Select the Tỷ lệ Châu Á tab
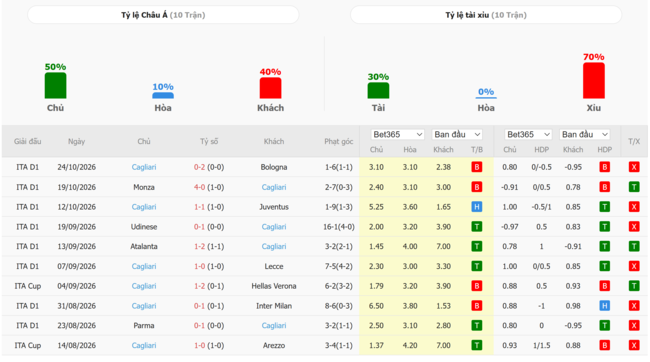This screenshot has height=362, width=650. coord(163,15)
